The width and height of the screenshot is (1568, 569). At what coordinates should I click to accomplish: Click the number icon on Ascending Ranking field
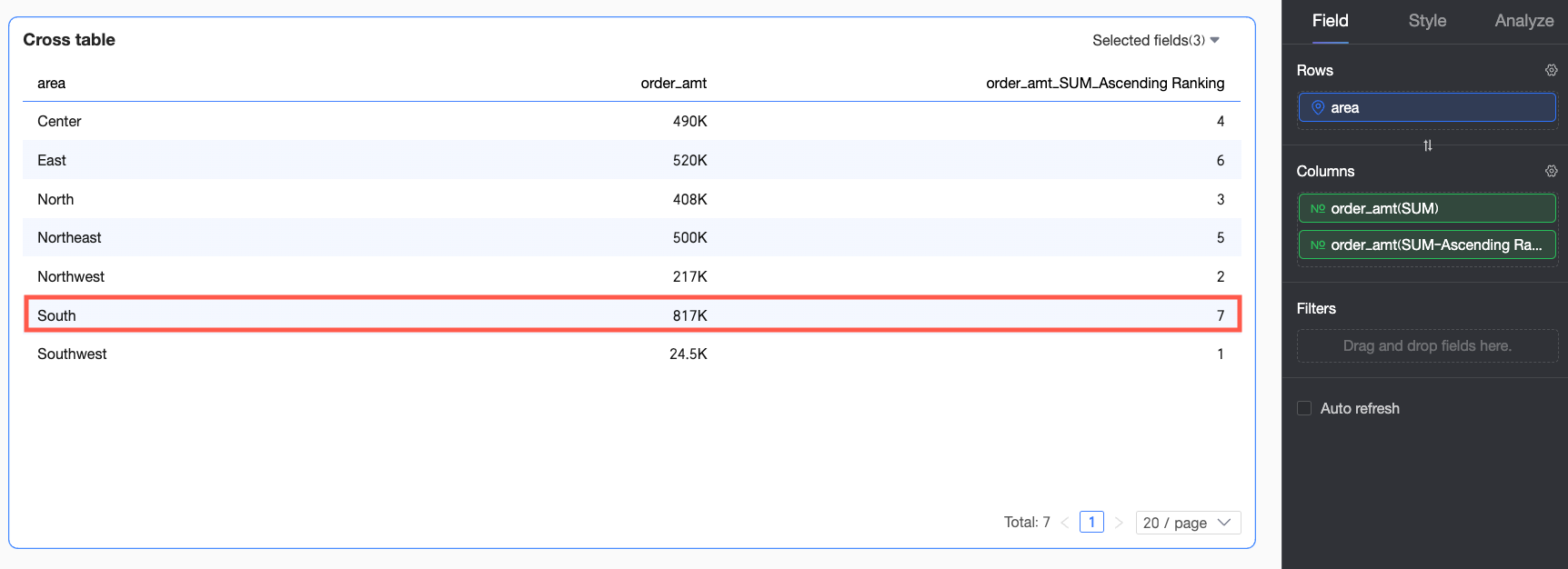tap(1317, 245)
